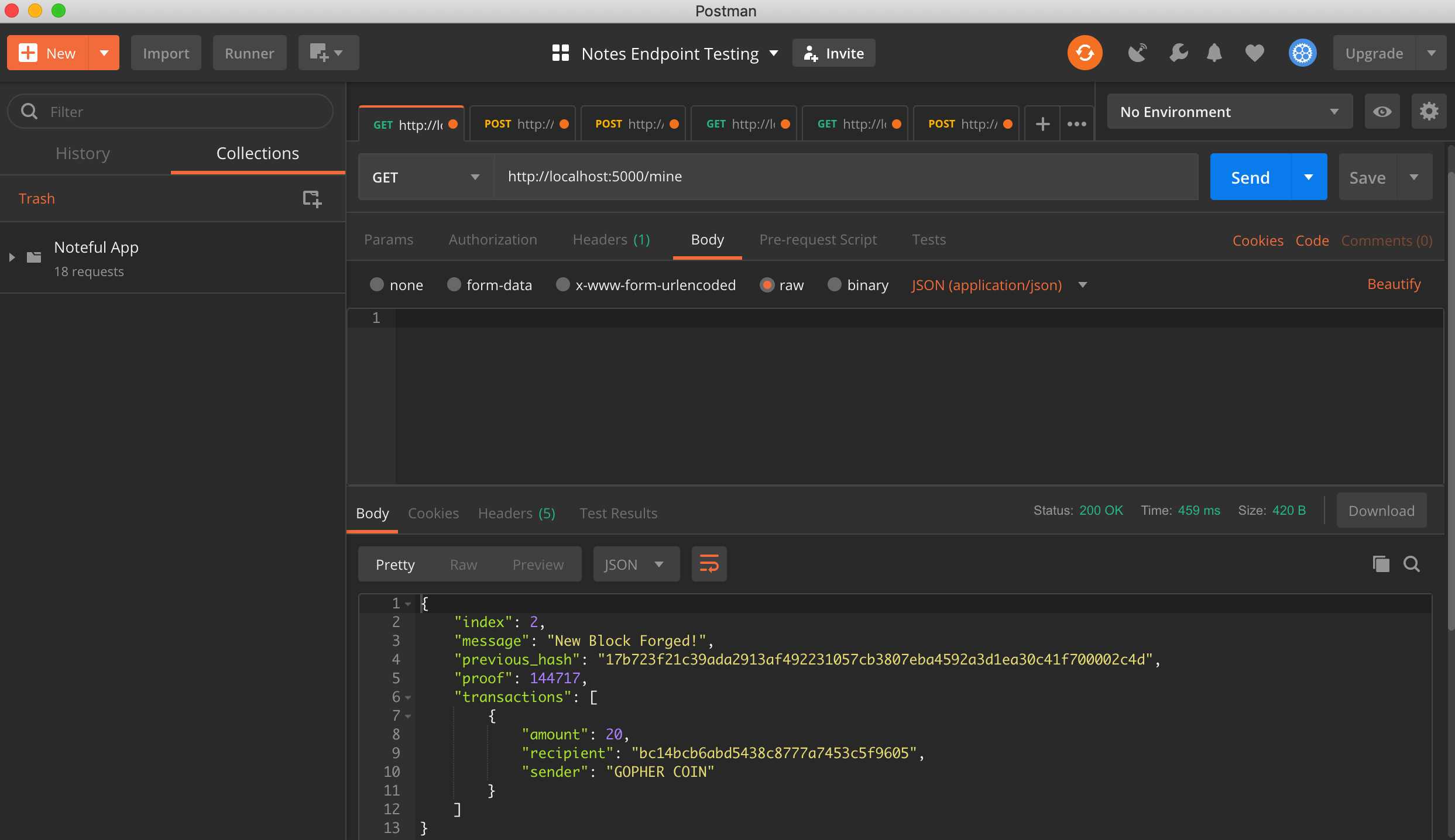Open the search icon in response panel
1455x840 pixels.
pos(1413,564)
